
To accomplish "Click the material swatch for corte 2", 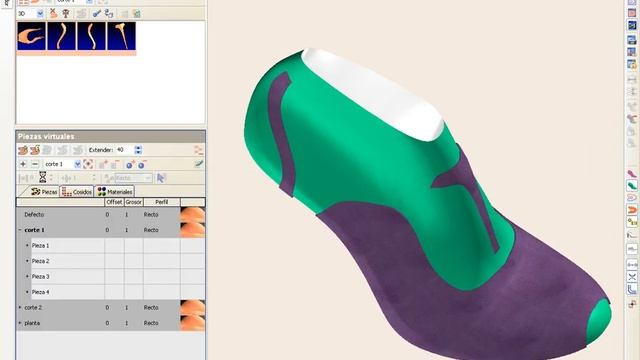I will pos(193,307).
